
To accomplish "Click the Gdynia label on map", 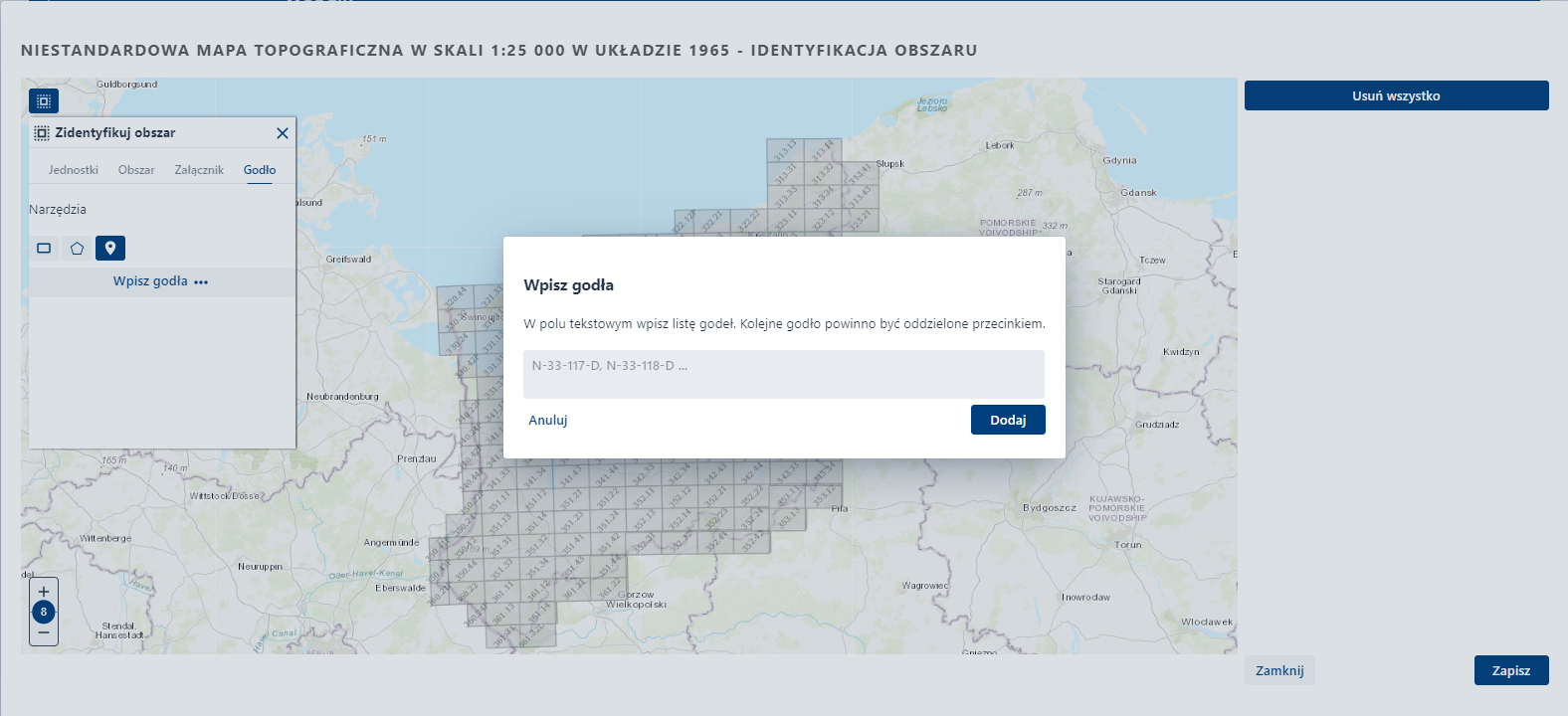I will [1119, 160].
